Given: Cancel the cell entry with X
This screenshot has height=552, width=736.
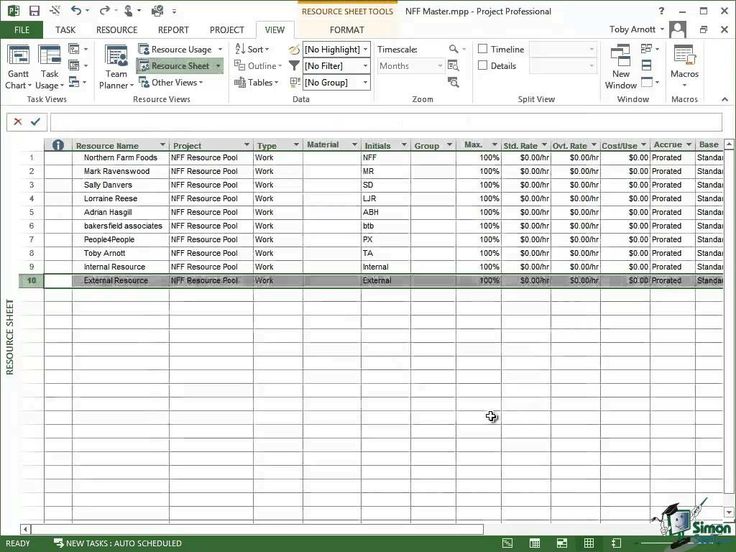Looking at the screenshot, I should (x=18, y=122).
